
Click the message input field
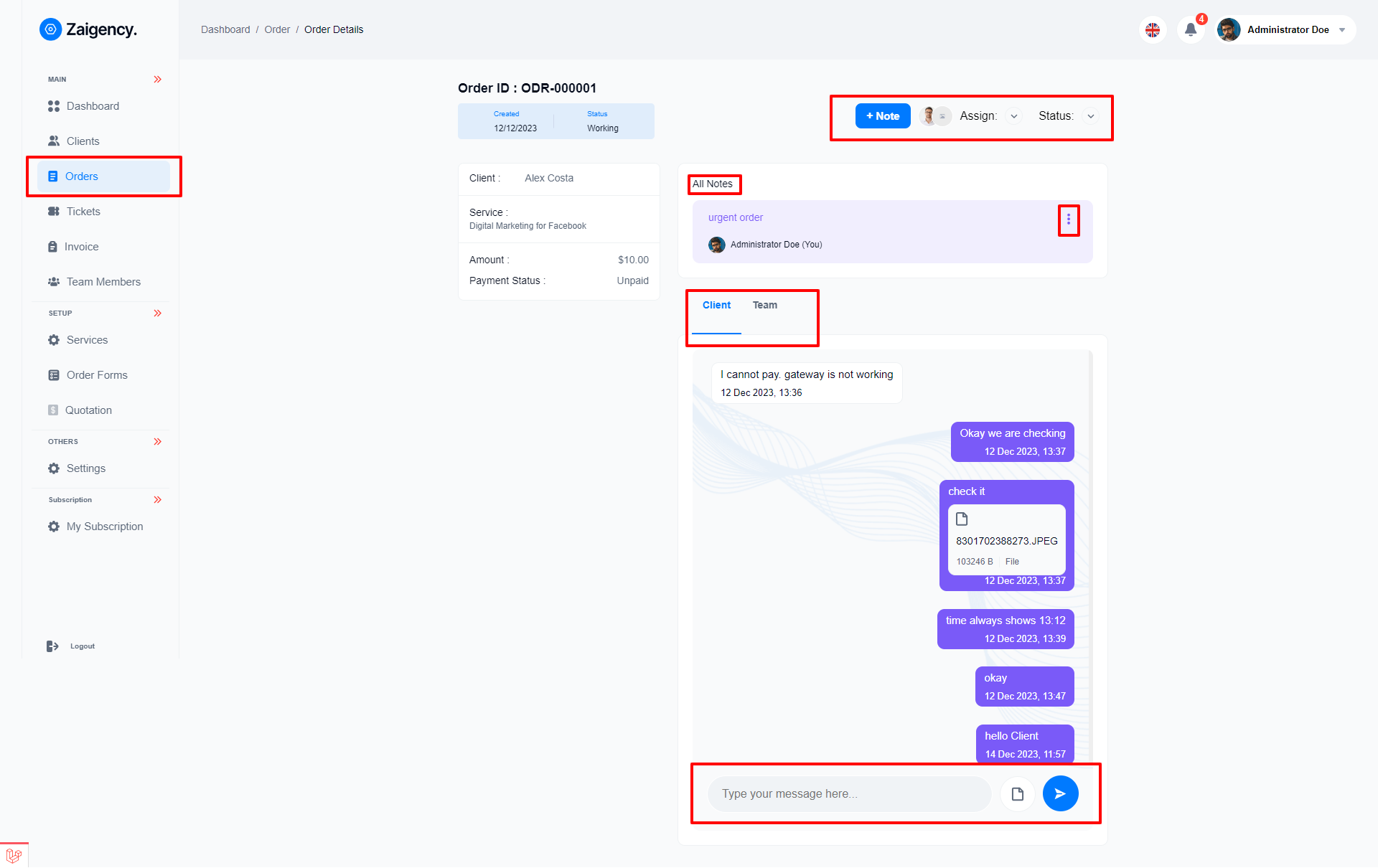click(x=847, y=793)
